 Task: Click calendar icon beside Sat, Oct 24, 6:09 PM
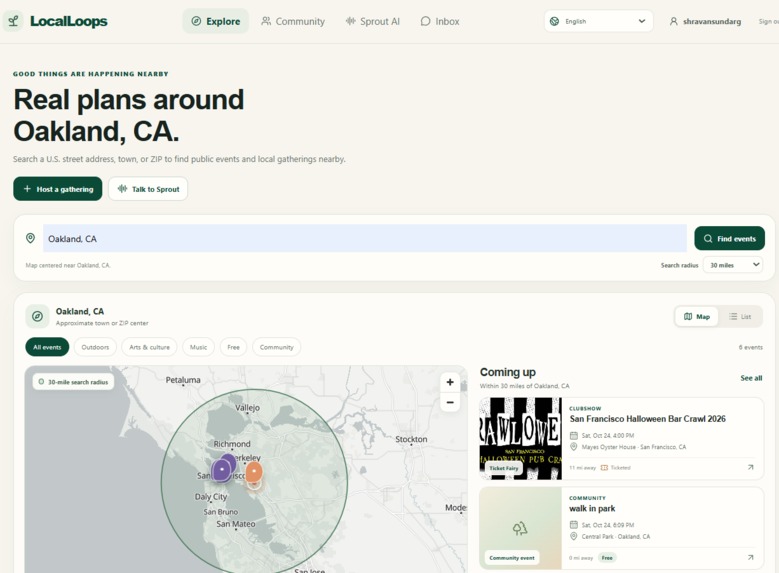pos(574,525)
